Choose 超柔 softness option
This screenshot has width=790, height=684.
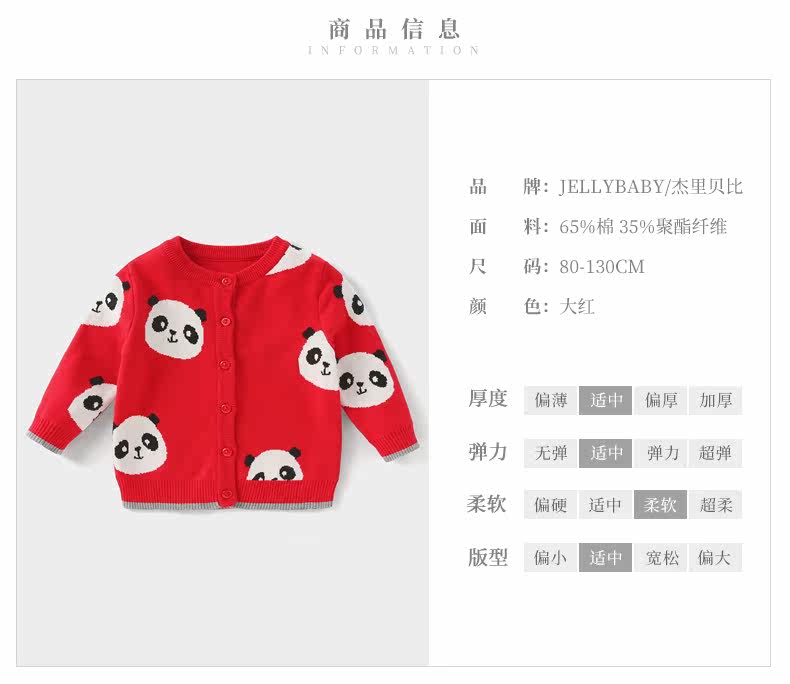(715, 504)
